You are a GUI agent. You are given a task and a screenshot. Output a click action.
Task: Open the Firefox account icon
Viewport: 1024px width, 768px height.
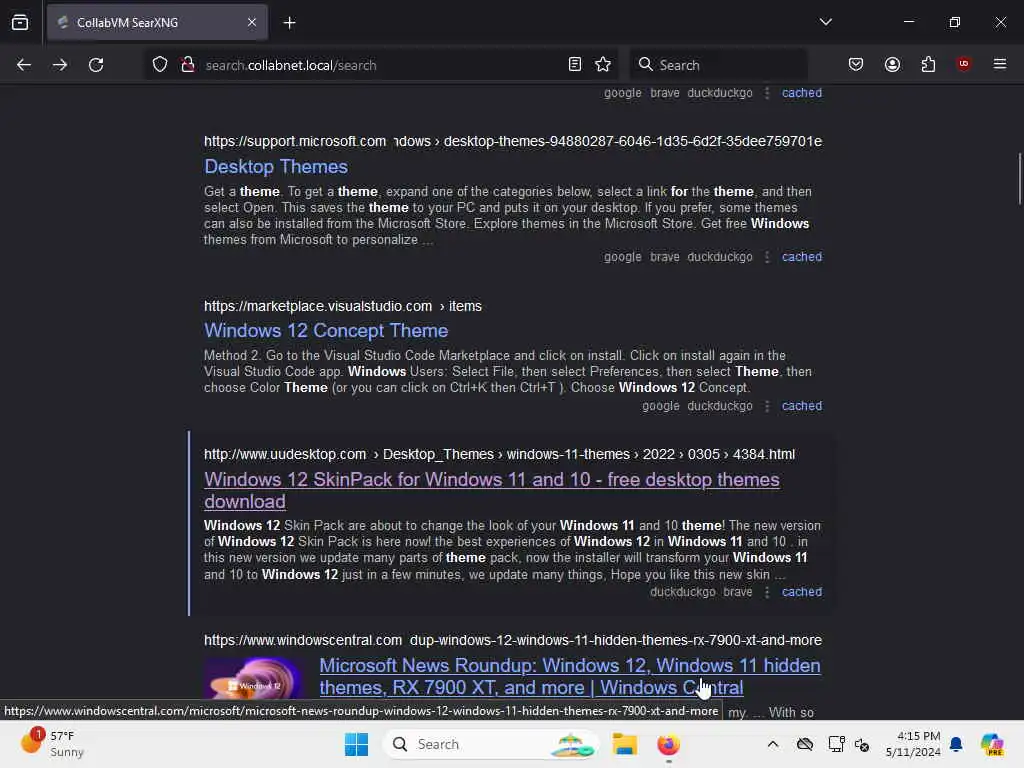pos(892,65)
